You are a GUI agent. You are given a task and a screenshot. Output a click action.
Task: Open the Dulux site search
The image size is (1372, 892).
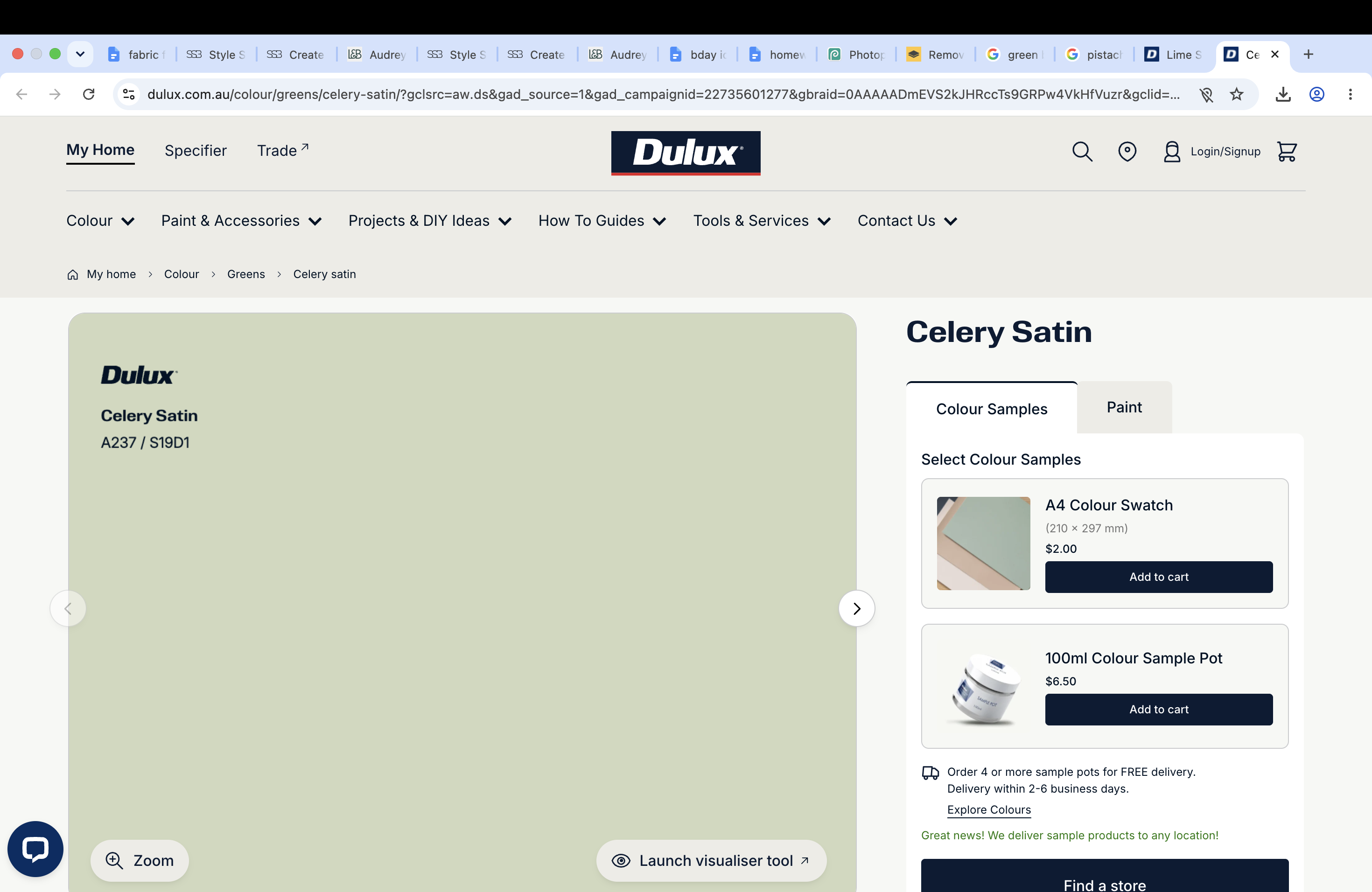point(1082,152)
